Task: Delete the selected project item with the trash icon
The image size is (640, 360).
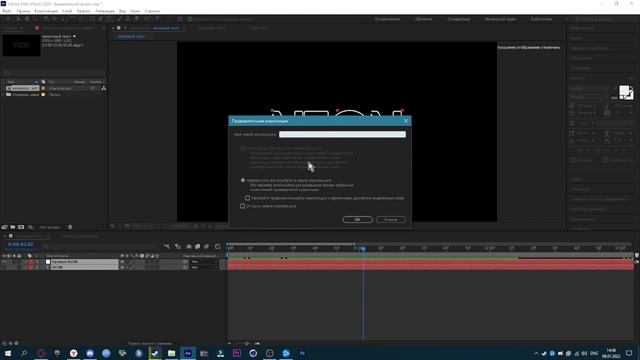Action: (x=70, y=227)
